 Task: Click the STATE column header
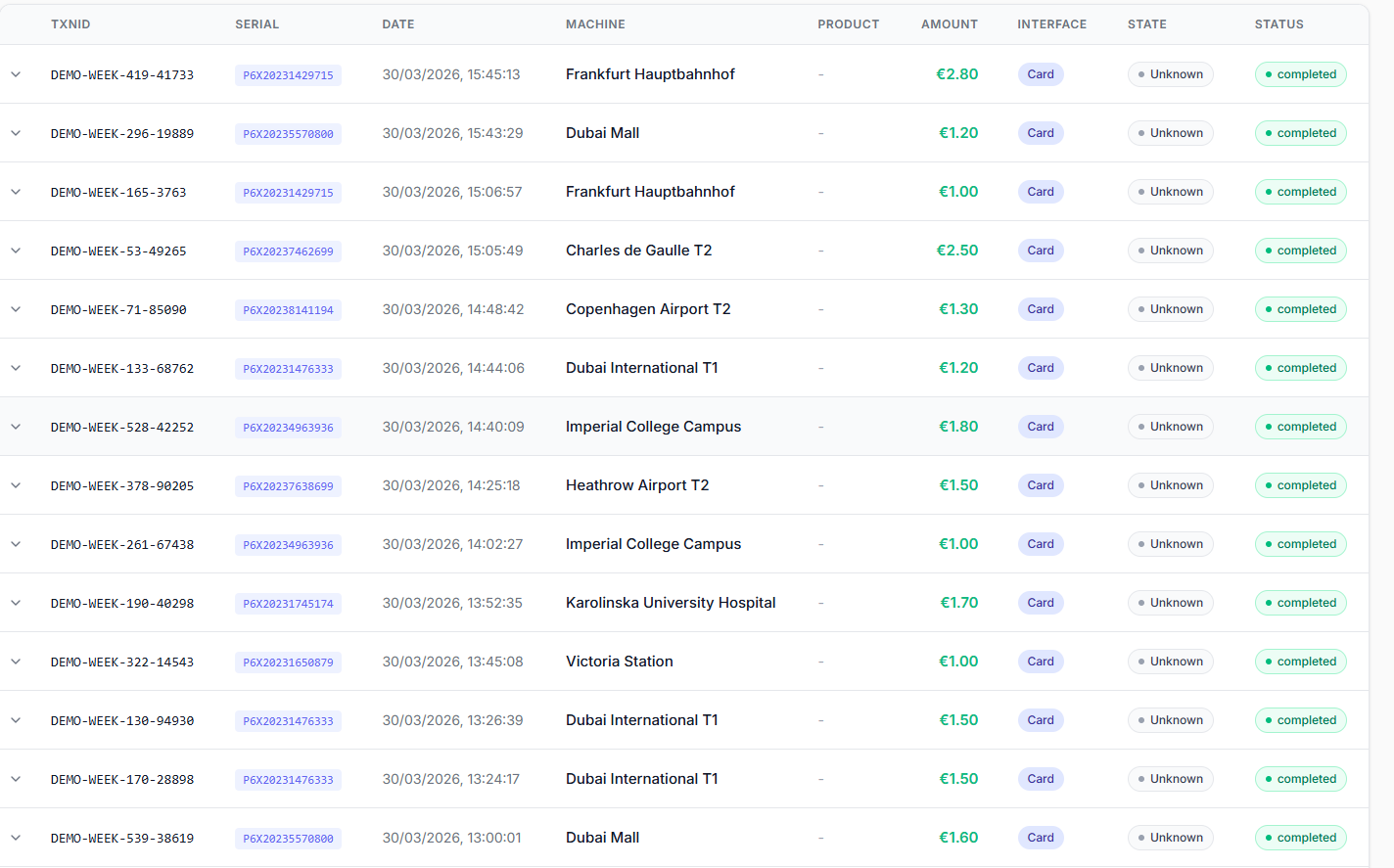(1146, 24)
